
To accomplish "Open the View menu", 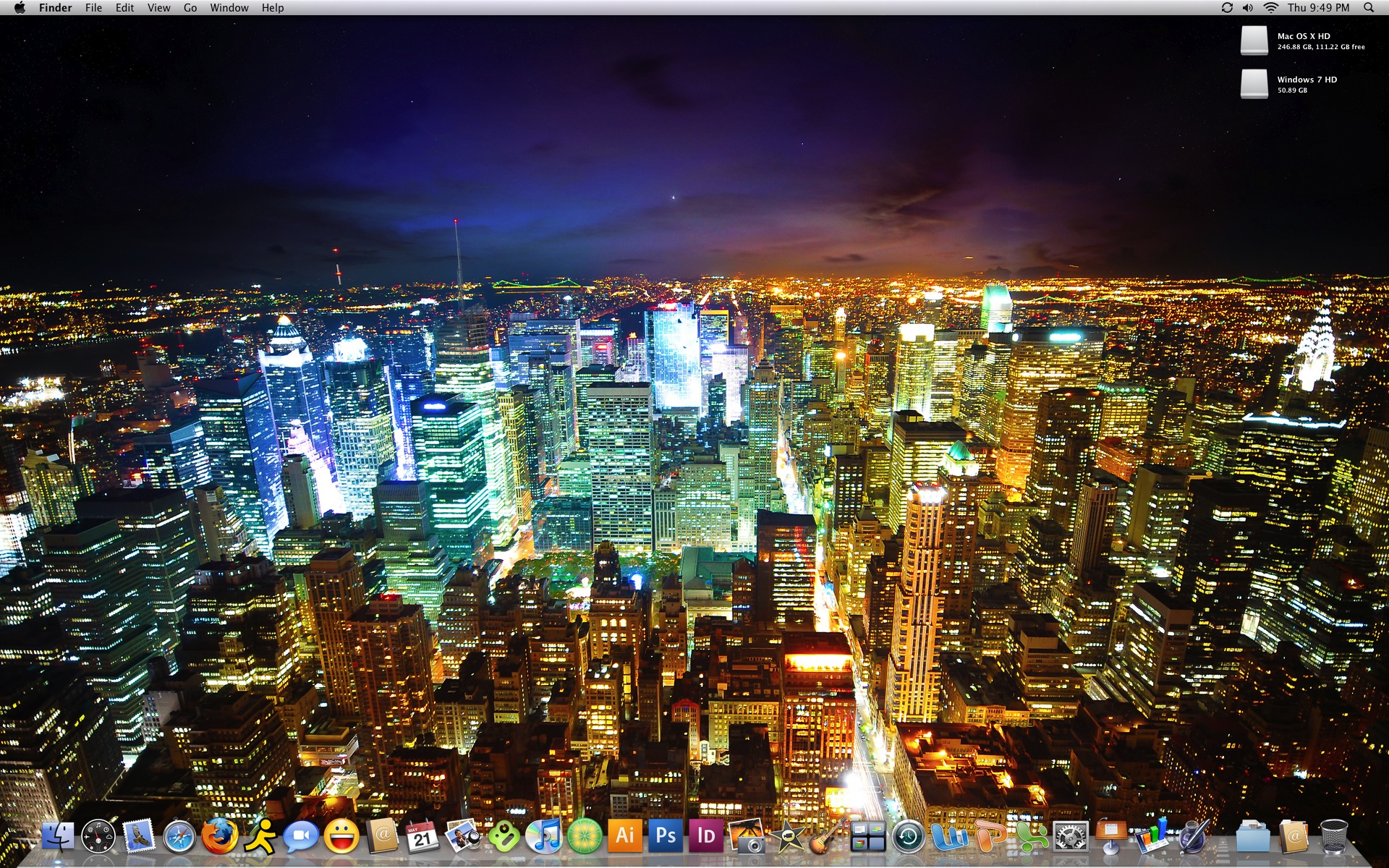I will (x=158, y=7).
